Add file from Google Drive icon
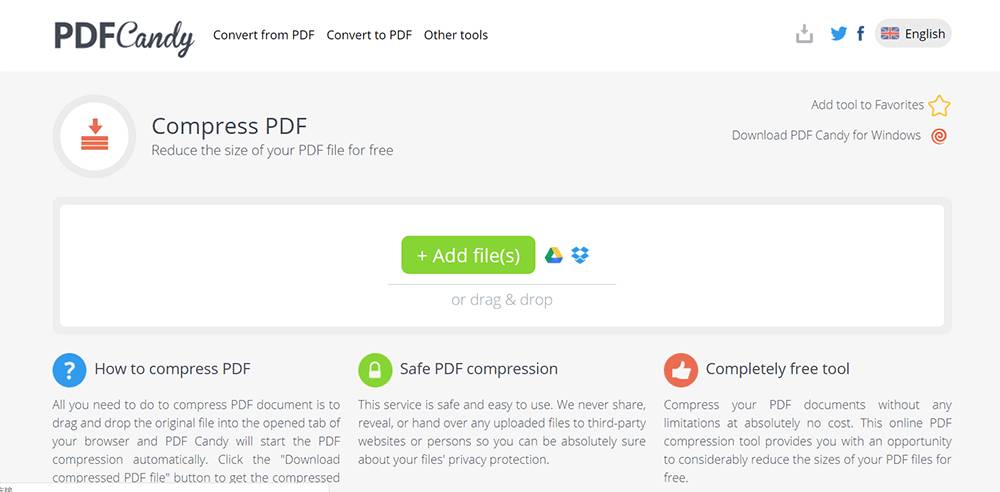 [554, 255]
